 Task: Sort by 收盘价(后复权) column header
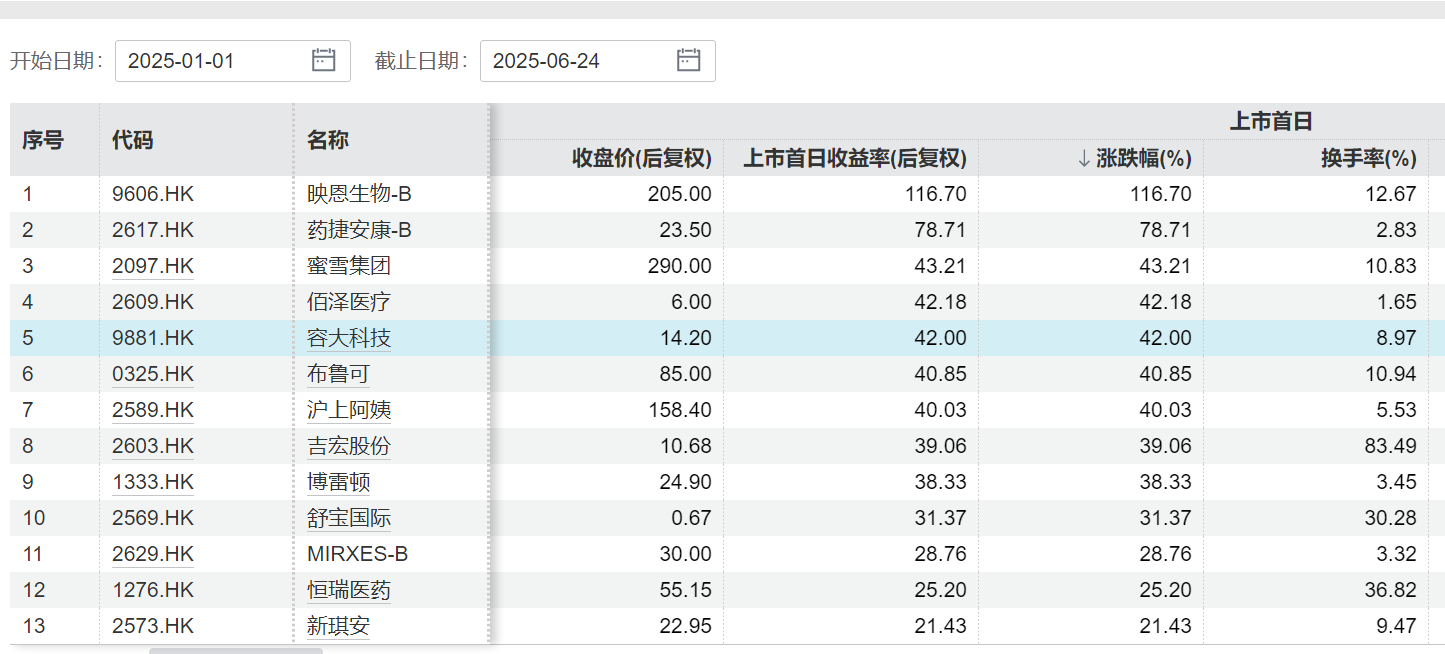(641, 158)
